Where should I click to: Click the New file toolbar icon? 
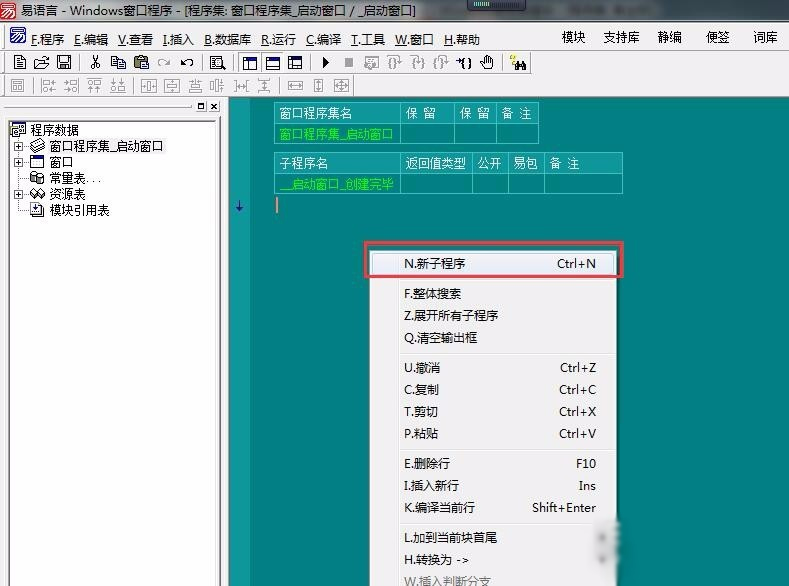19,62
